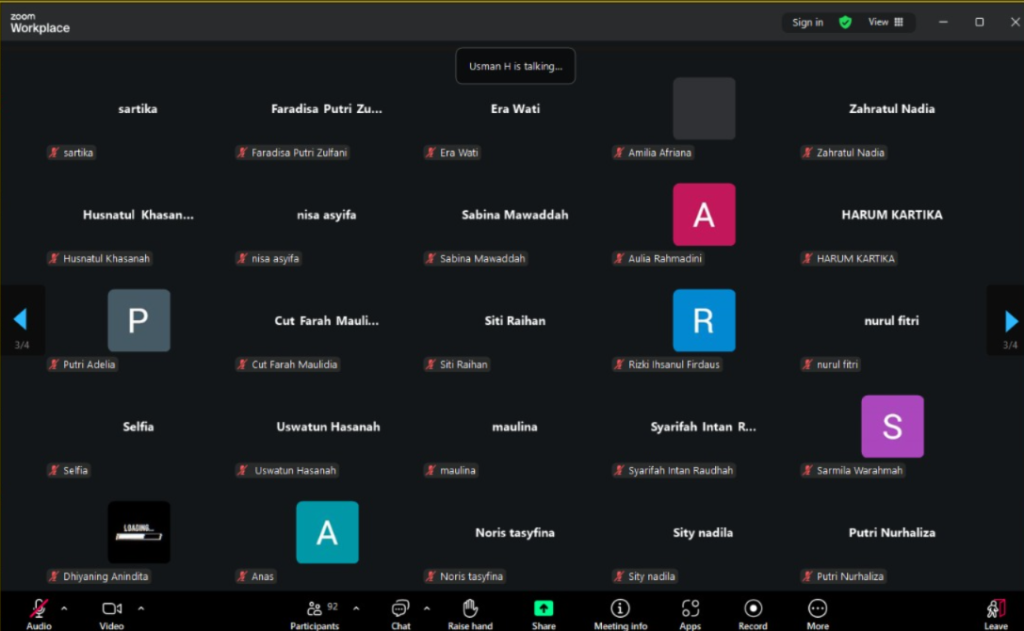
Task: Click muted mic icon beside HARUM KARTIKA label
Action: [x=807, y=258]
